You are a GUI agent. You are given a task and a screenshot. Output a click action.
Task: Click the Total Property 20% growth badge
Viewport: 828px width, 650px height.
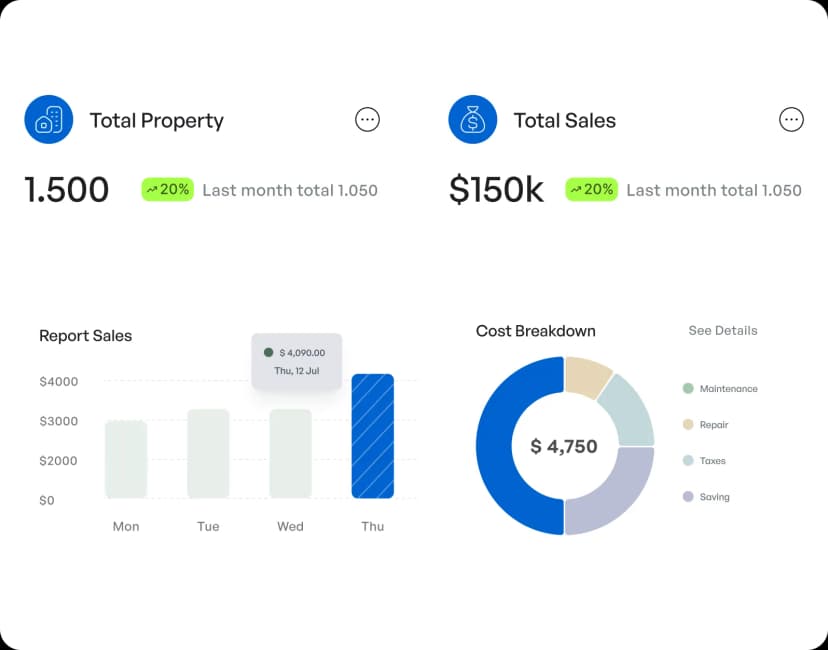(166, 189)
